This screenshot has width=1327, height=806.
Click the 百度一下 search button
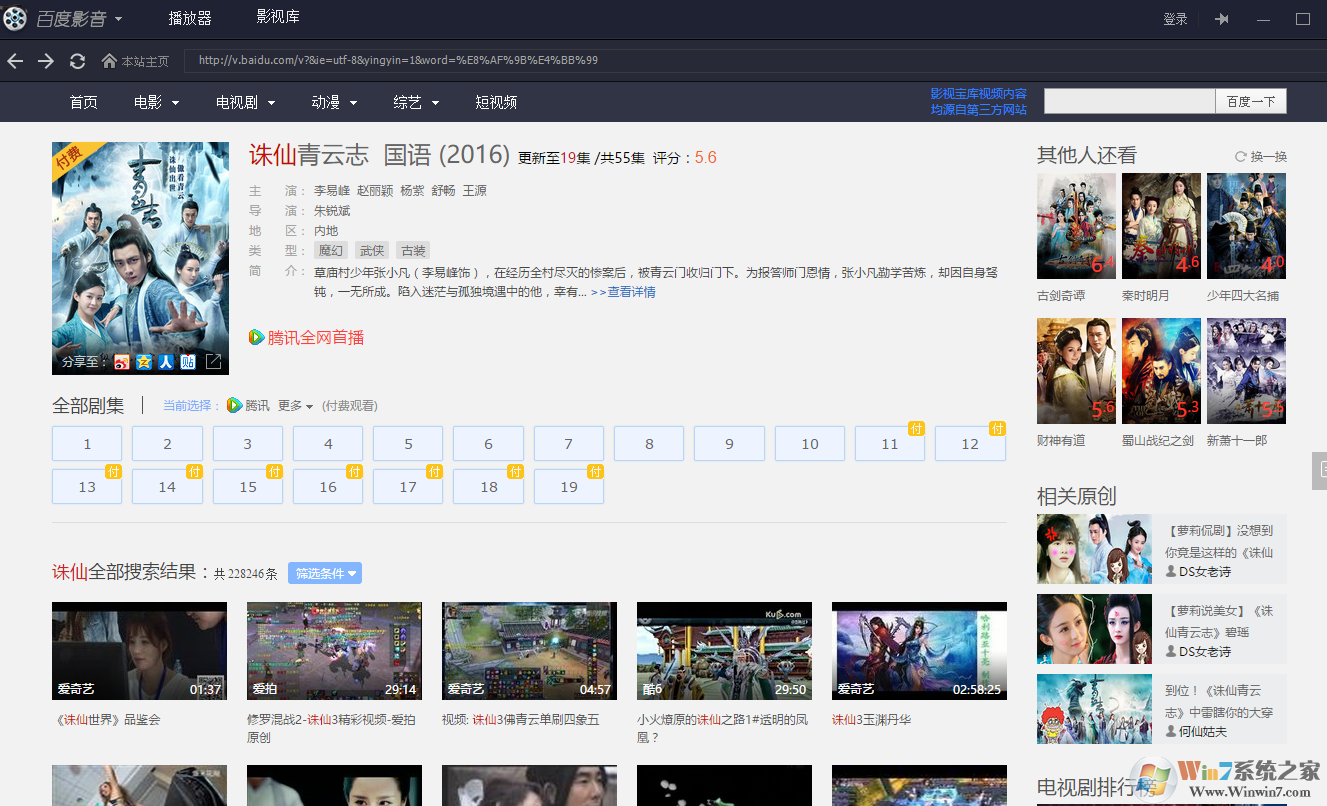click(1250, 101)
